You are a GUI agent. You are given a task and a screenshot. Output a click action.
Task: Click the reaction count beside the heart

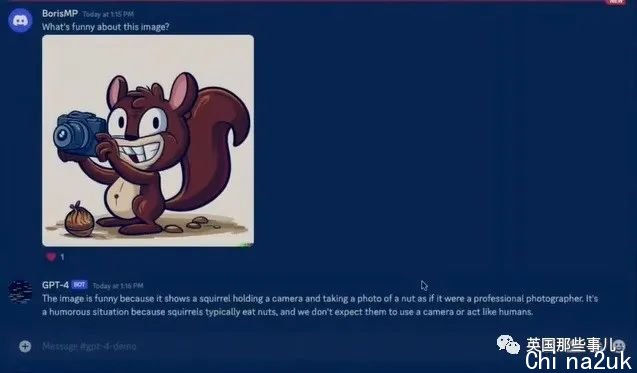[x=62, y=257]
